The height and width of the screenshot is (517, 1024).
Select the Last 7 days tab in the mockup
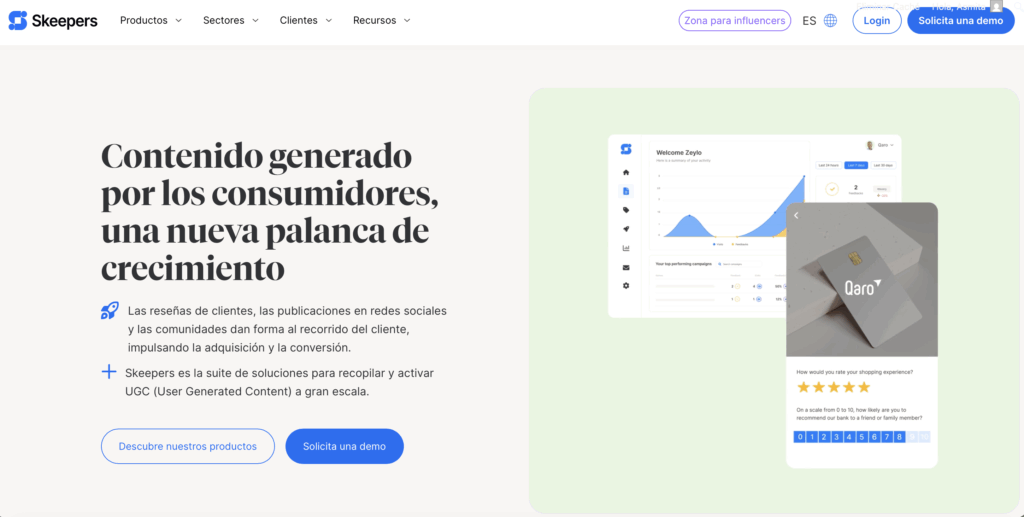click(x=856, y=165)
